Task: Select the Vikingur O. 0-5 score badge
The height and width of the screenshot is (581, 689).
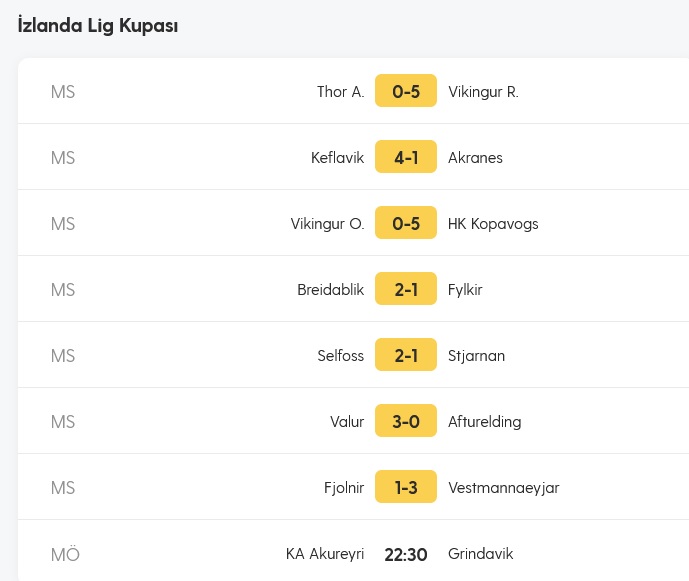Action: click(x=406, y=222)
